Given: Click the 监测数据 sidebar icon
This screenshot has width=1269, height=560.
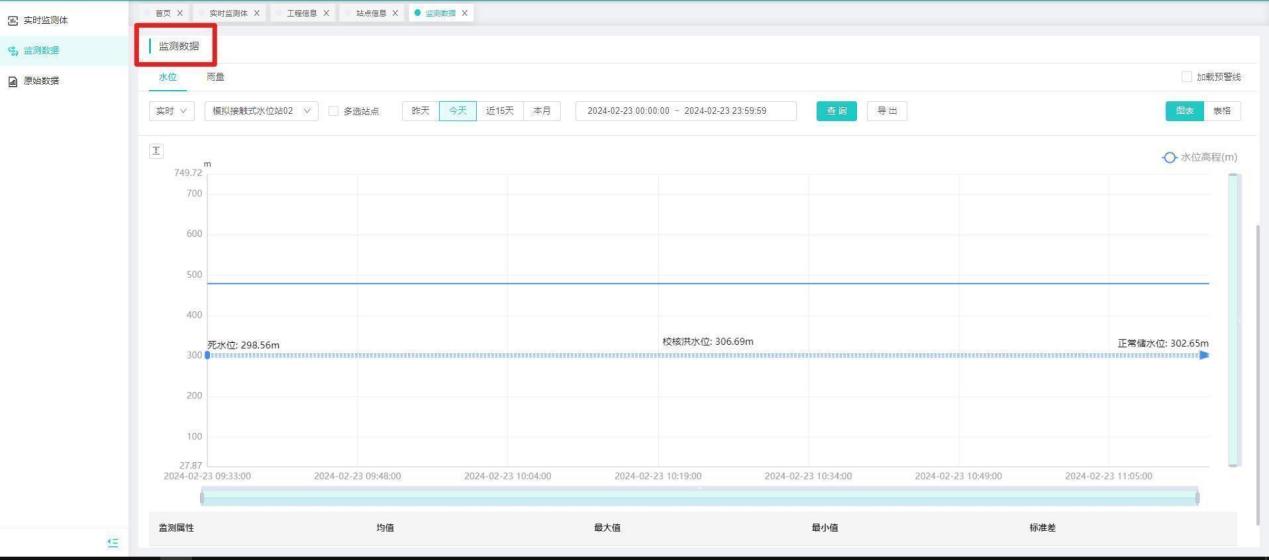Looking at the screenshot, I should (x=12, y=50).
